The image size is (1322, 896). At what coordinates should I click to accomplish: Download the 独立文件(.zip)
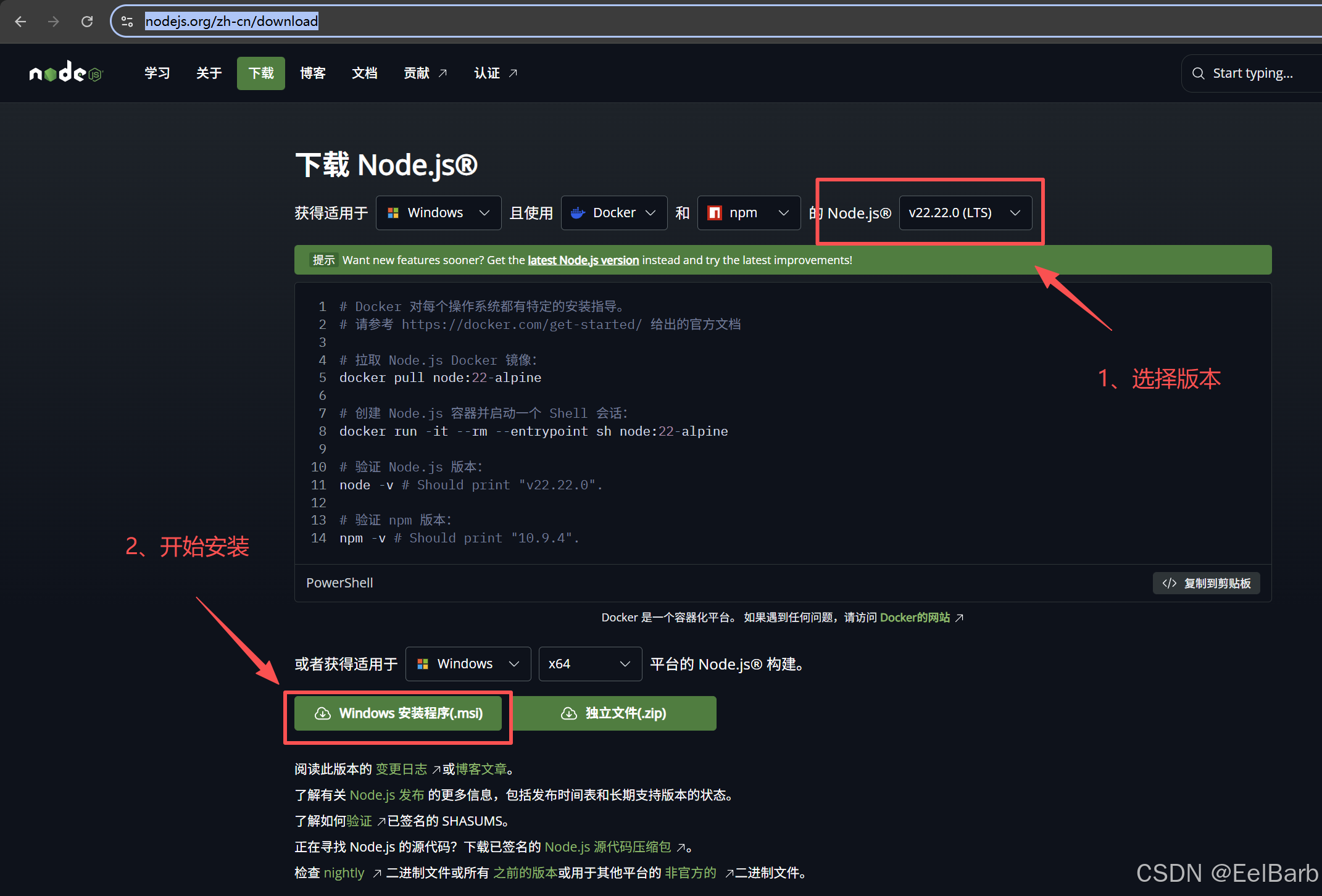(x=613, y=713)
